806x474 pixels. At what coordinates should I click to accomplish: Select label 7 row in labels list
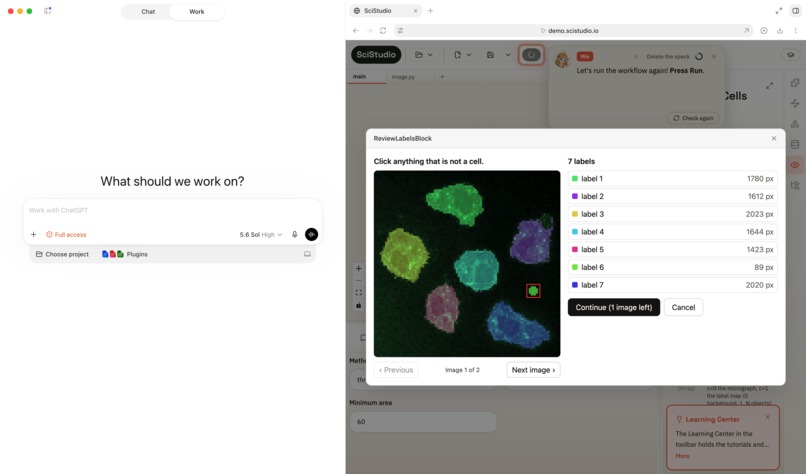click(x=672, y=285)
